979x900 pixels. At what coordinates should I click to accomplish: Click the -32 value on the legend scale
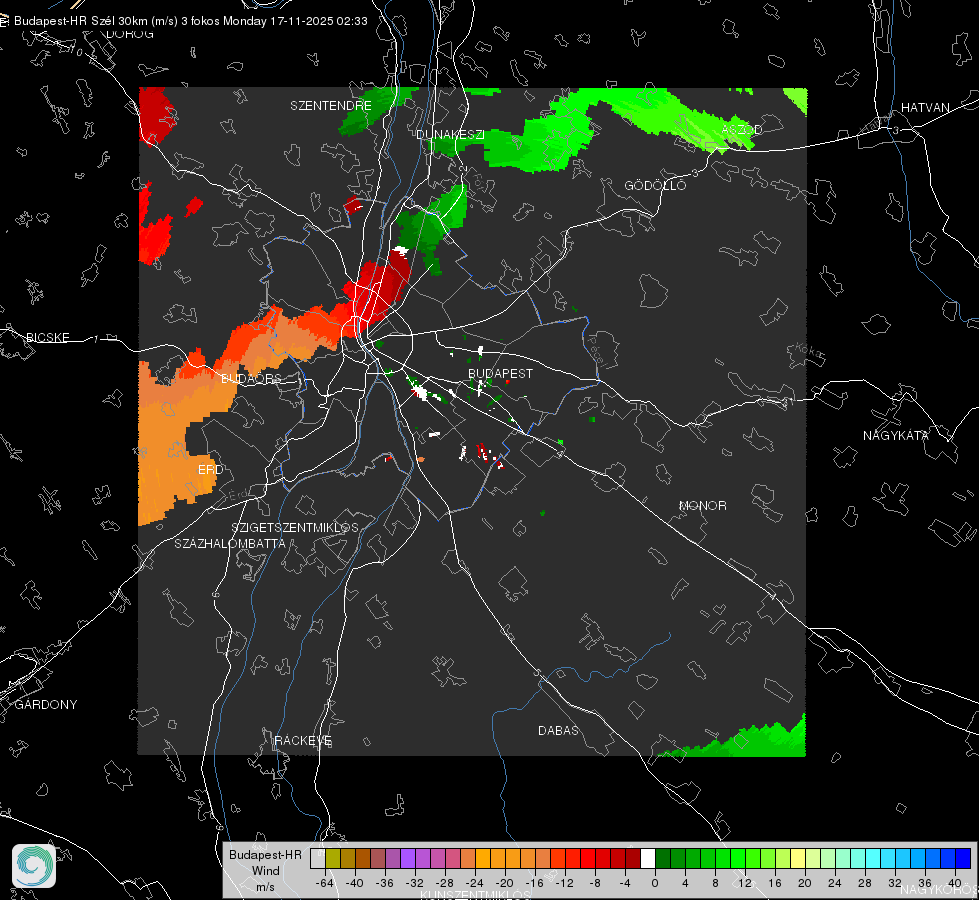tap(415, 883)
